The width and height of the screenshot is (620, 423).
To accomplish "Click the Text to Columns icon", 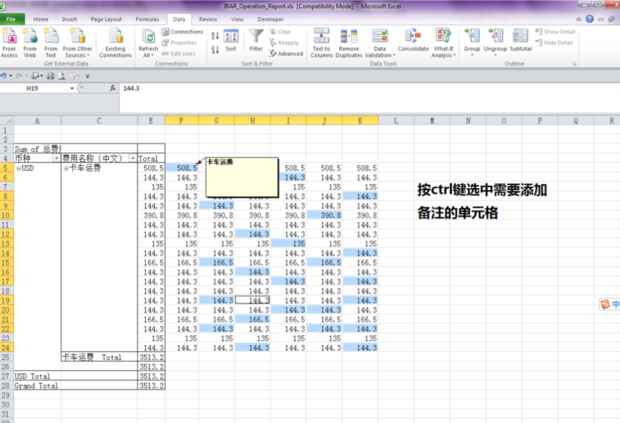I will pyautogui.click(x=321, y=37).
